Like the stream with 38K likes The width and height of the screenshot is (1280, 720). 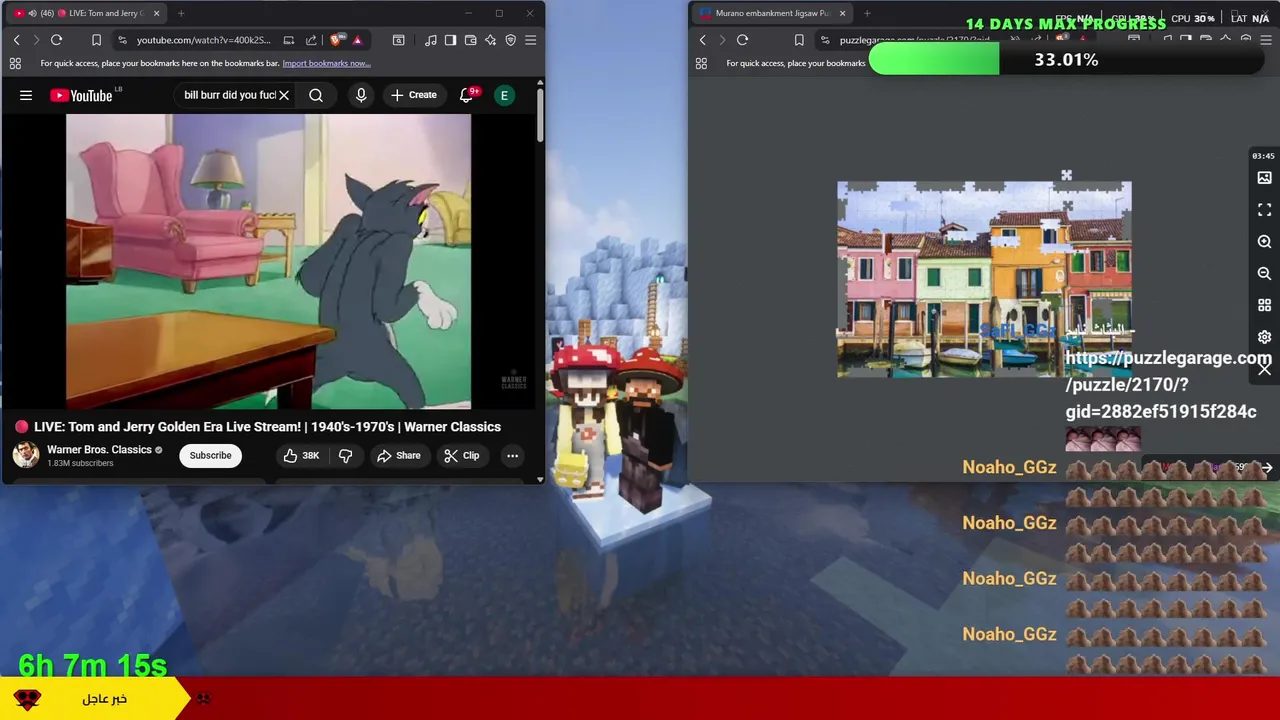click(301, 456)
